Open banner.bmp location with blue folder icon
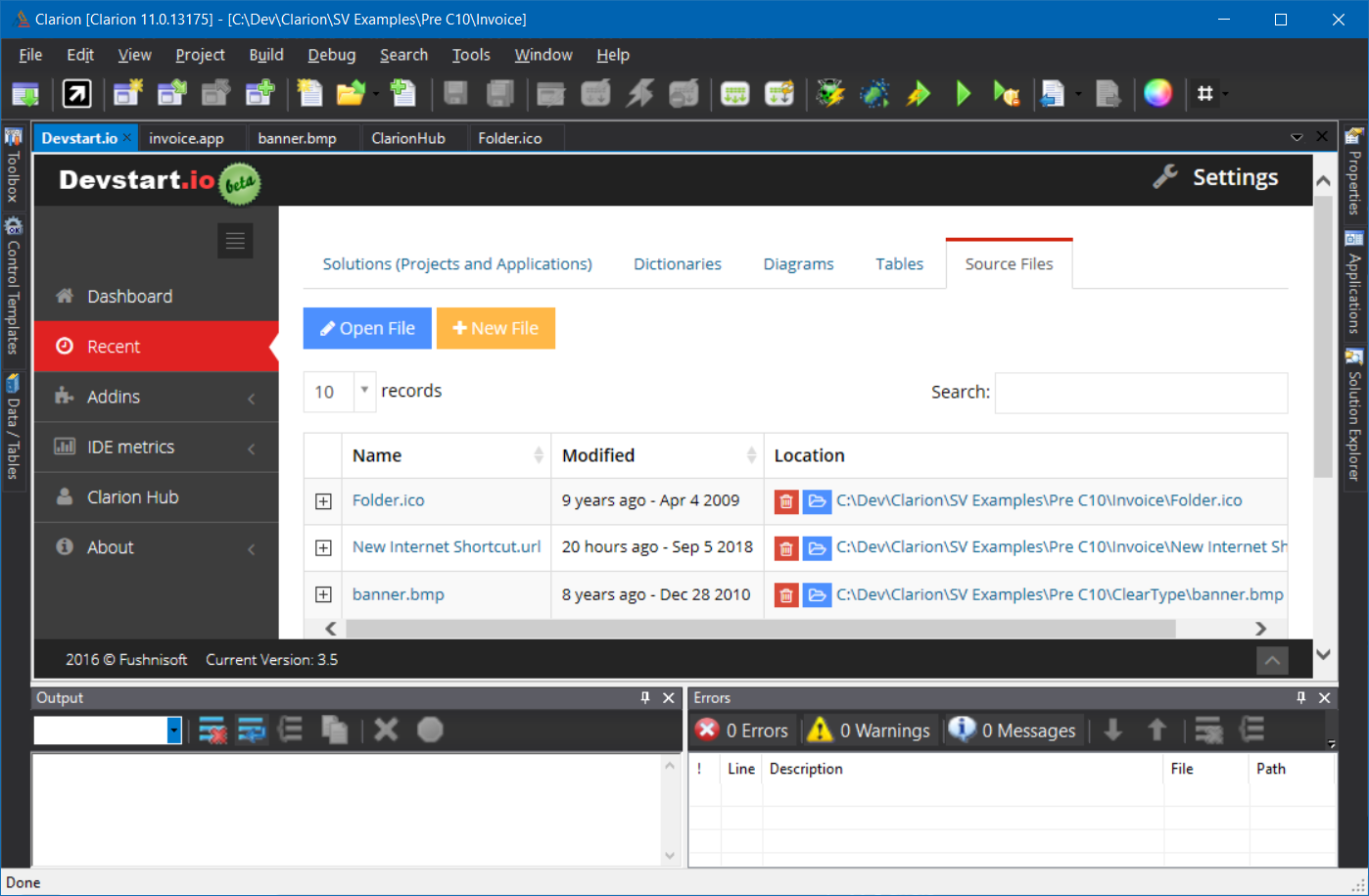The height and width of the screenshot is (896, 1369). (817, 595)
